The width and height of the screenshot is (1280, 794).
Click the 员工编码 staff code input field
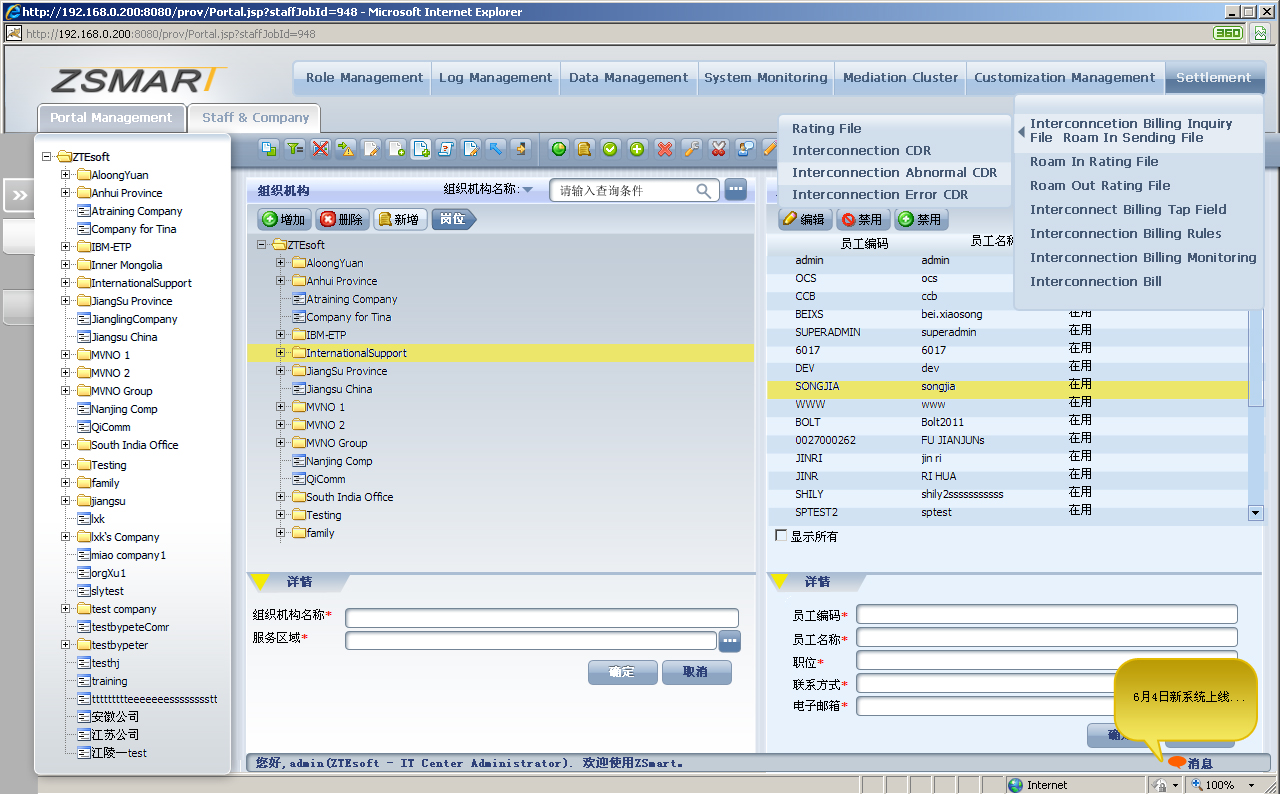coord(1046,615)
